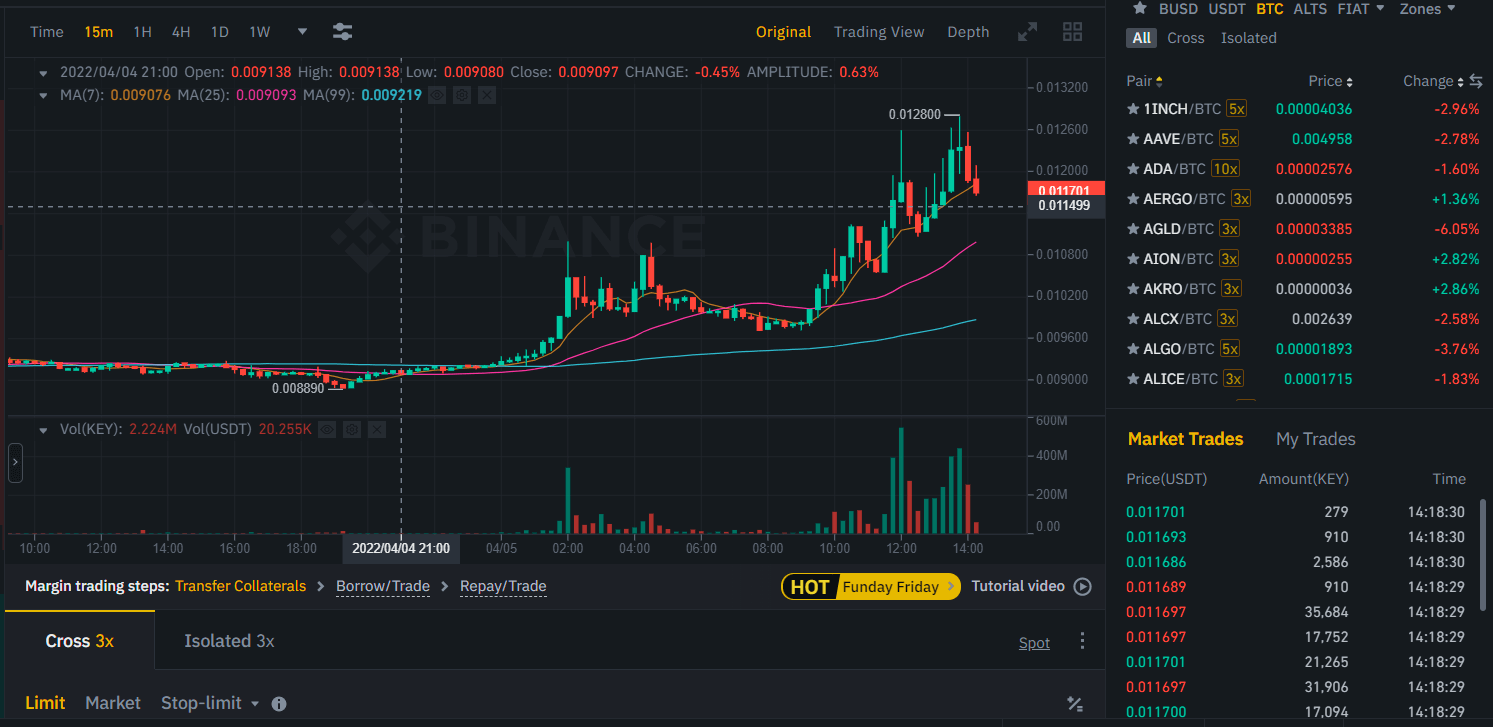Remove the volume indicator with the X icon
The image size is (1493, 727).
375,429
